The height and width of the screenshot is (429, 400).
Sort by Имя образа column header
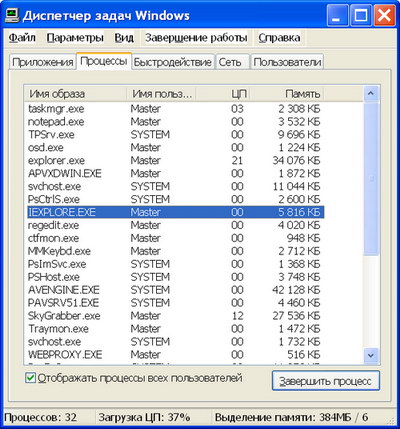[x=76, y=94]
